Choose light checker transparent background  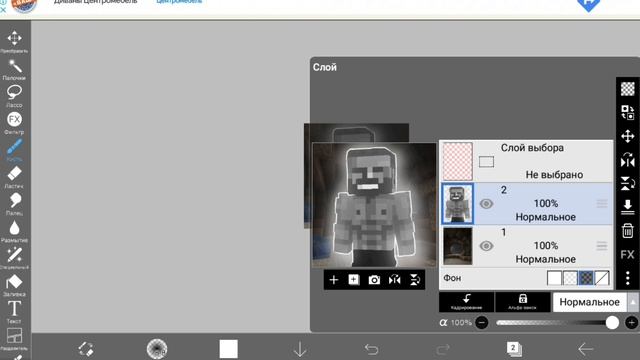point(570,278)
